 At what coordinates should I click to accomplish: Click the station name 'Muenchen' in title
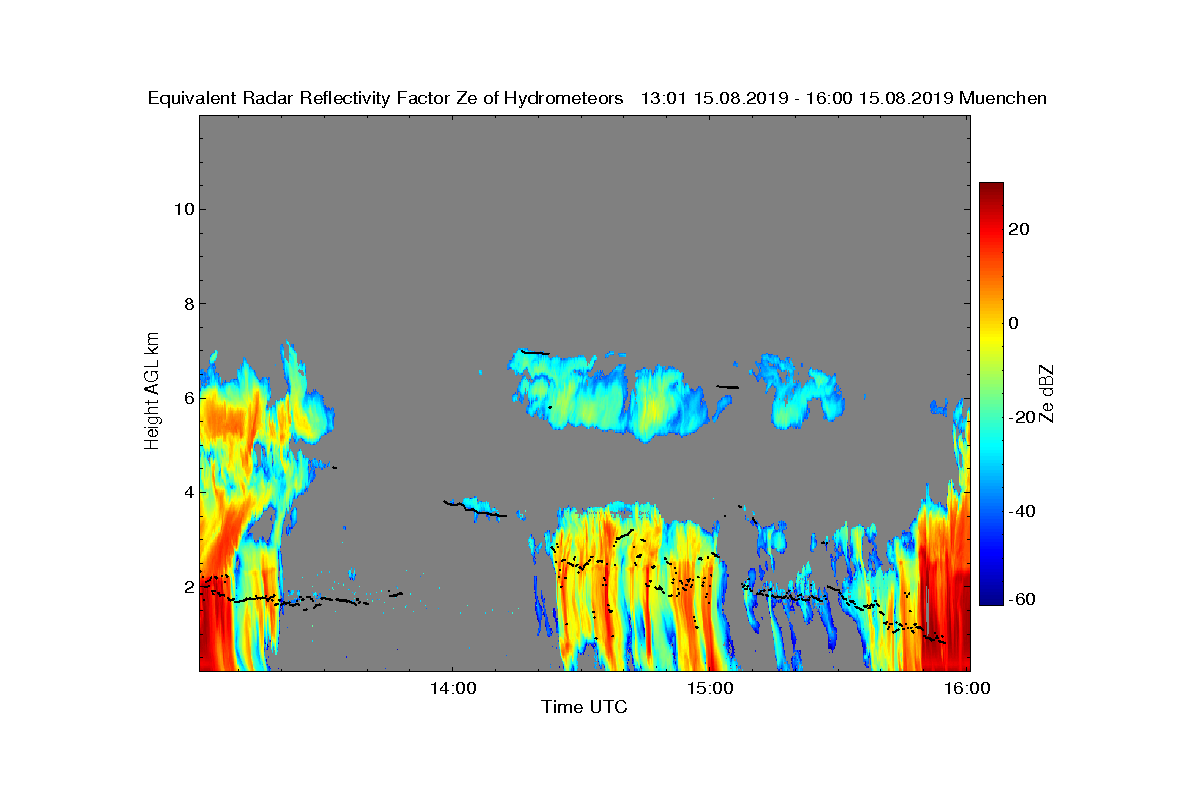(x=1003, y=98)
